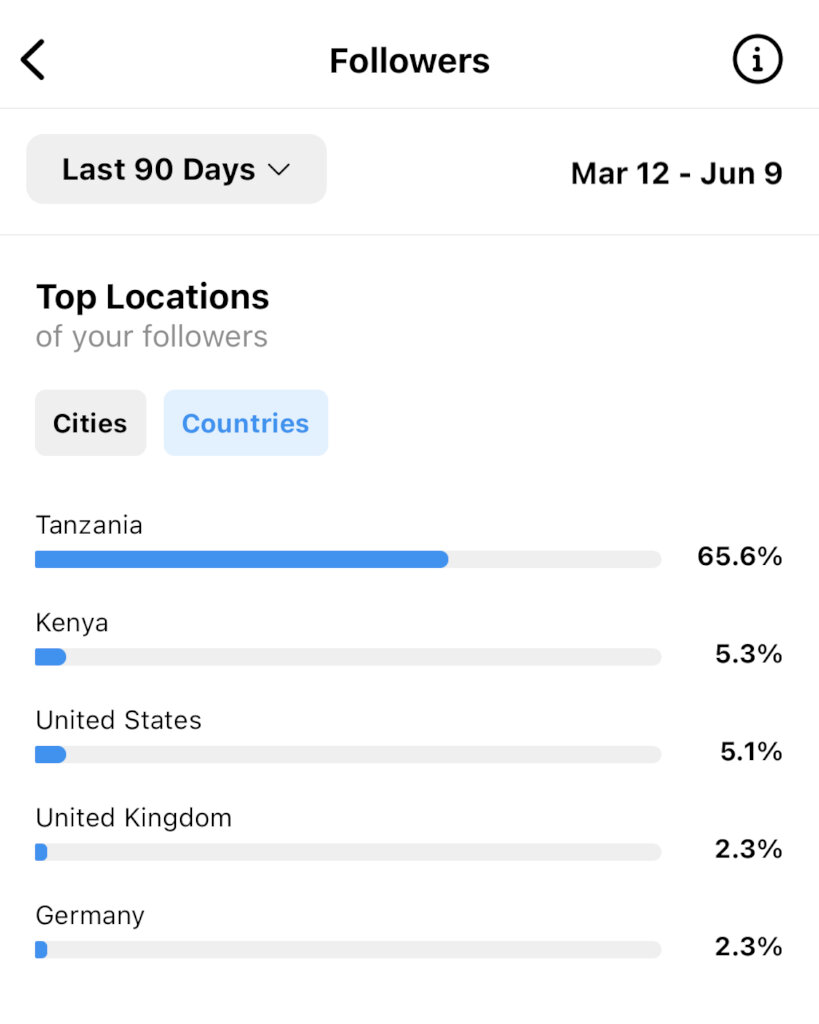Click the 65.6% value for Tanzania
This screenshot has width=819, height=1024.
pos(739,557)
